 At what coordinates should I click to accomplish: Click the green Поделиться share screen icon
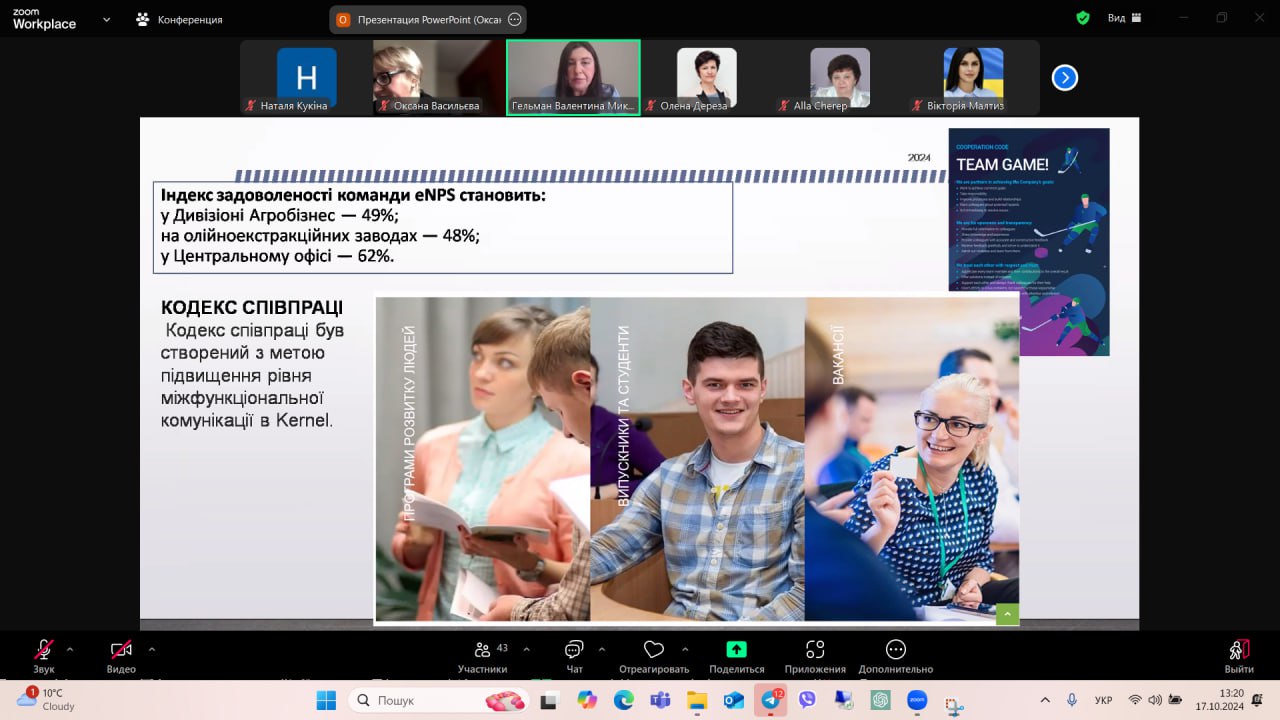tap(736, 650)
